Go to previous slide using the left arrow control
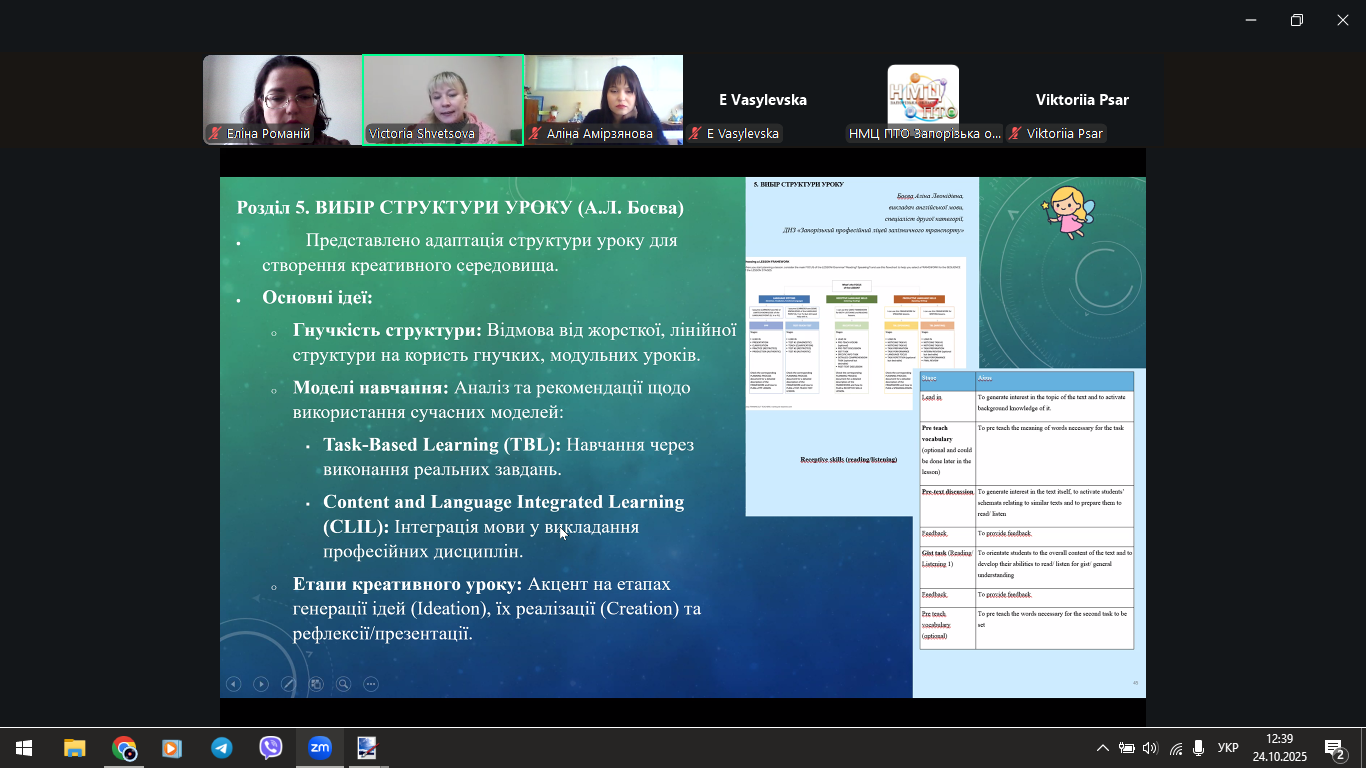The width and height of the screenshot is (1366, 768). coord(233,684)
